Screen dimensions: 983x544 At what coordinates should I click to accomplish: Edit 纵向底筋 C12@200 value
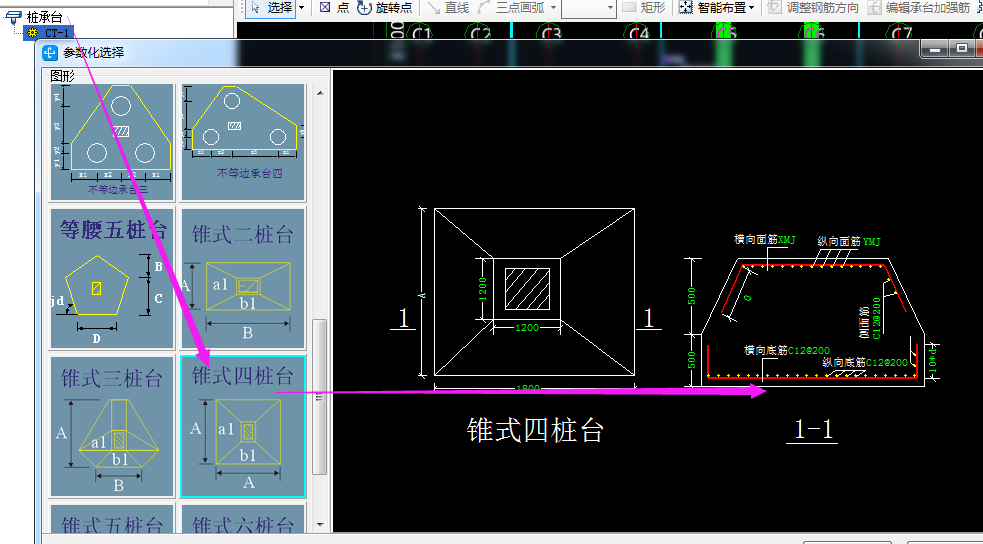(x=886, y=362)
